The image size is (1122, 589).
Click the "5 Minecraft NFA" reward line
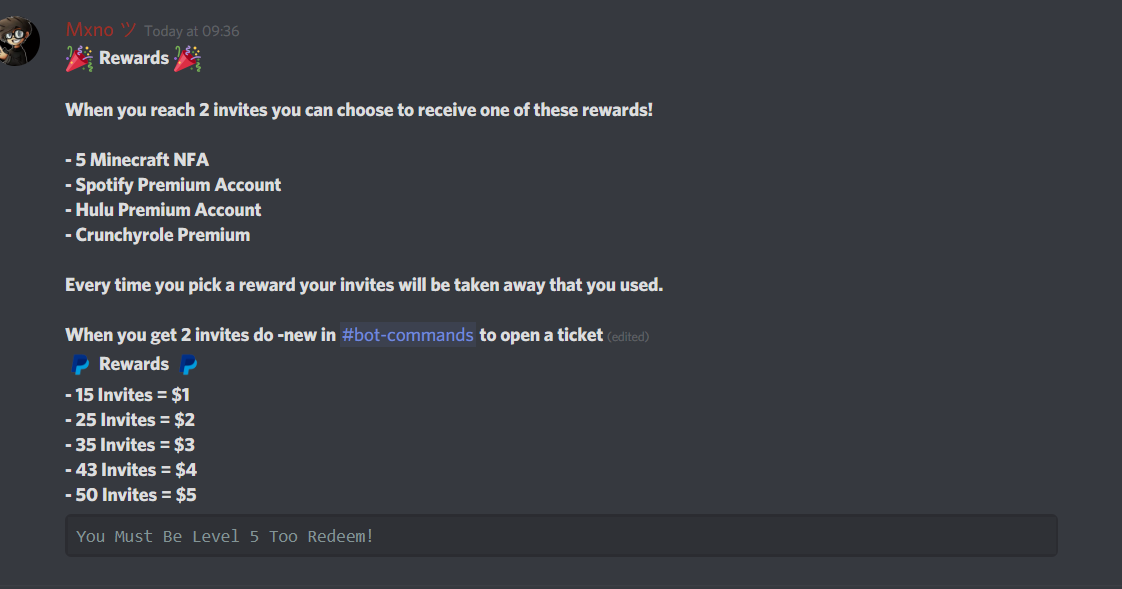pos(137,160)
